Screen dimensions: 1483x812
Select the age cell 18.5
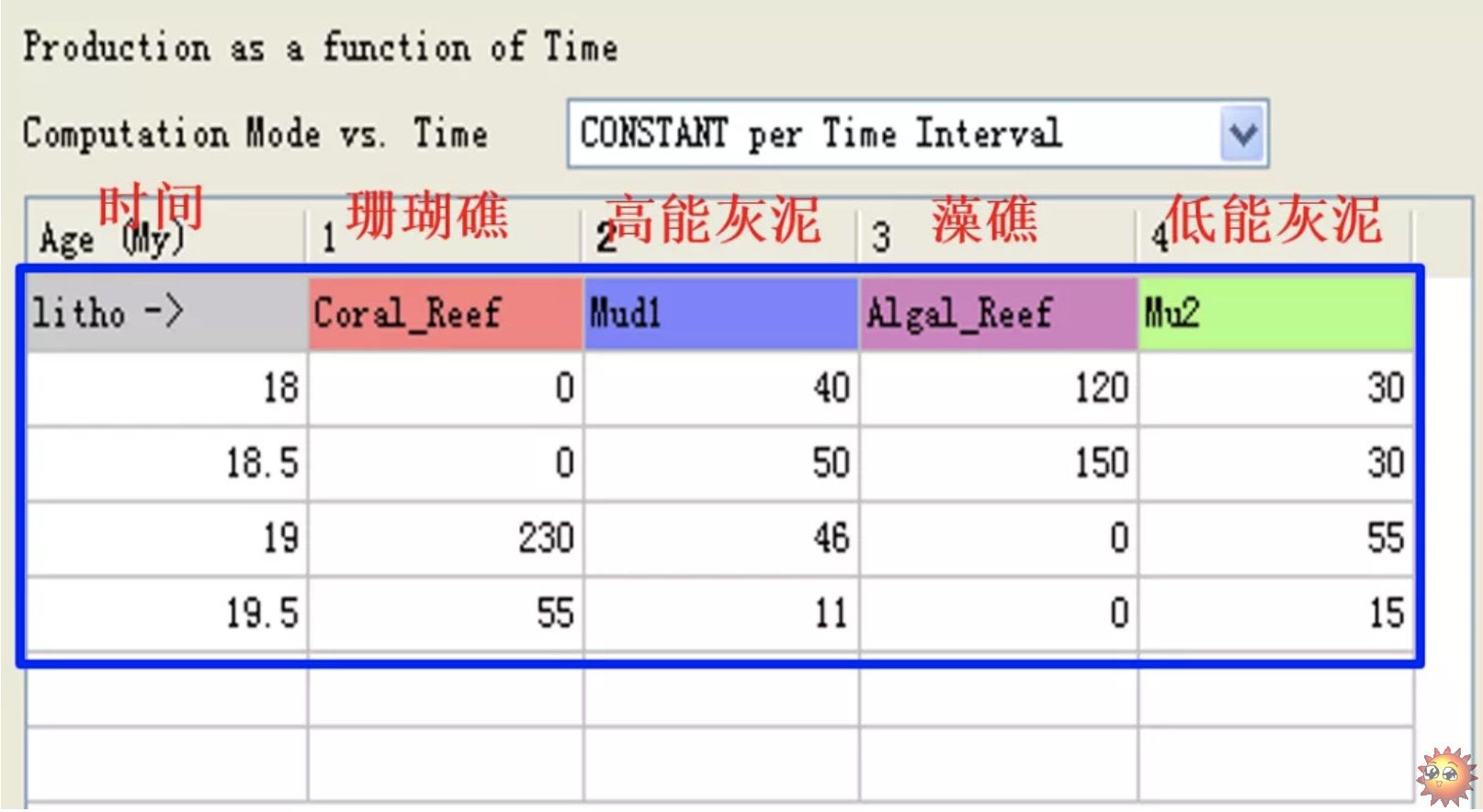tap(167, 463)
